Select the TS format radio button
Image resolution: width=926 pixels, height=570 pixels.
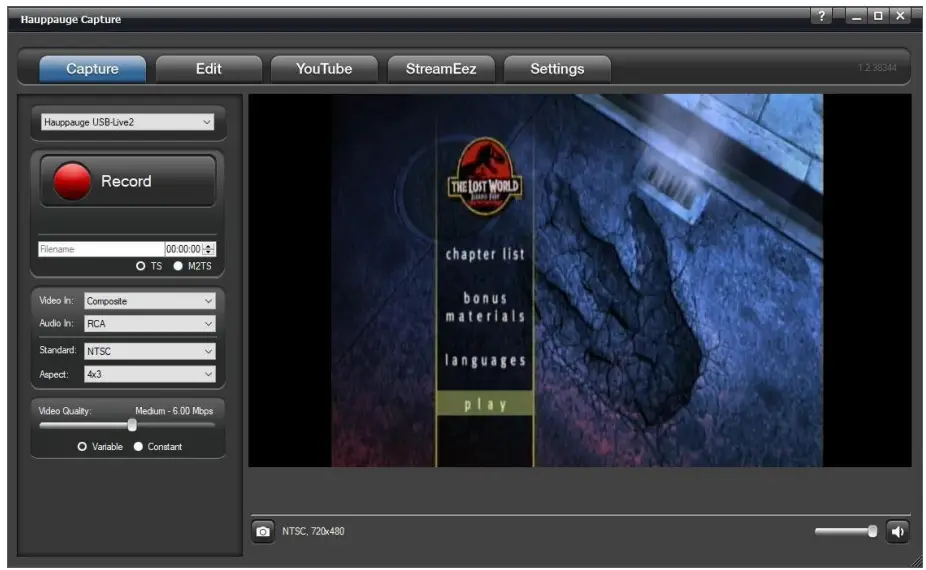point(141,266)
